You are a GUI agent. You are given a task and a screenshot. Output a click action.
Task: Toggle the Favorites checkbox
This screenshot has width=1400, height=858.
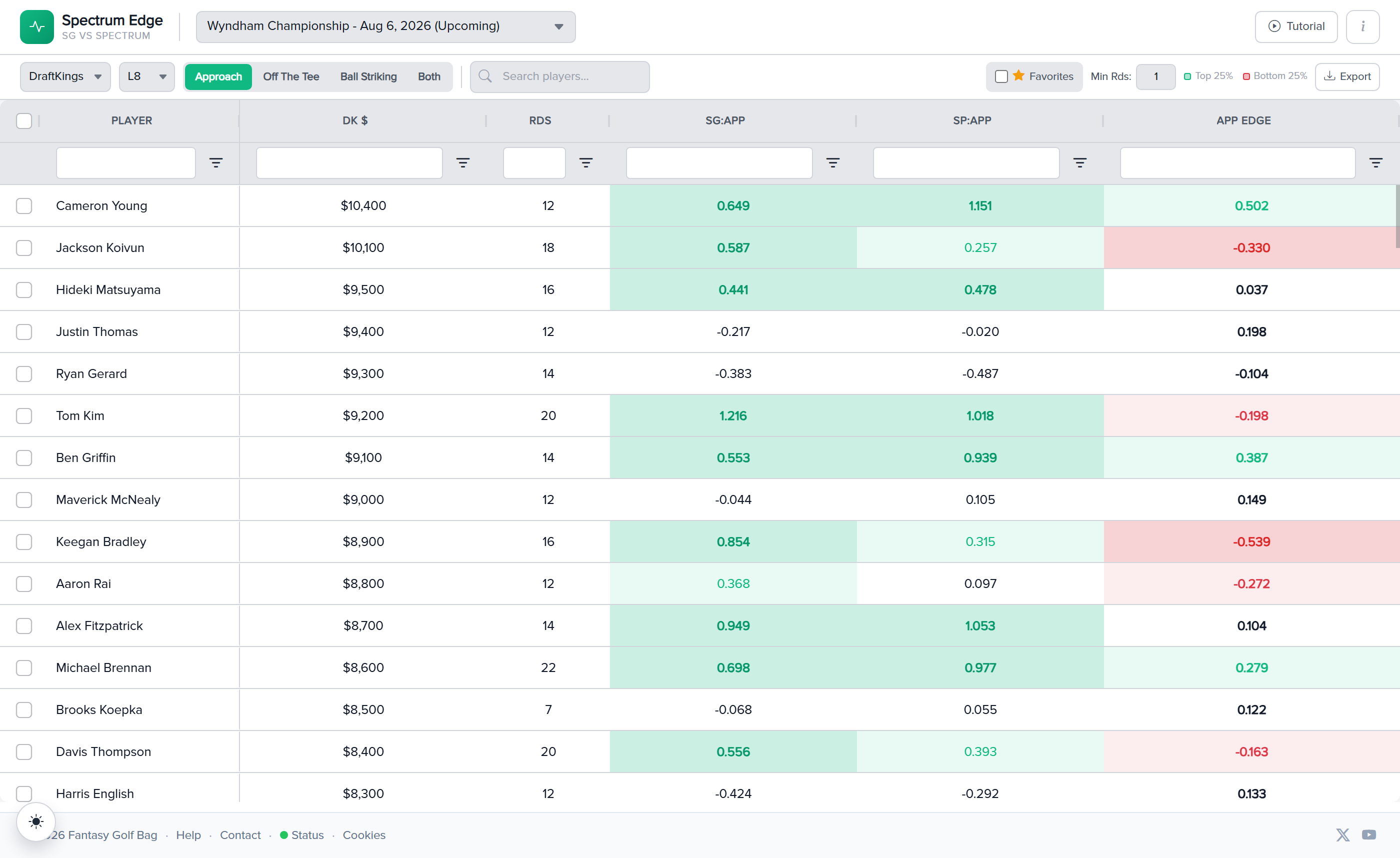pyautogui.click(x=1001, y=76)
